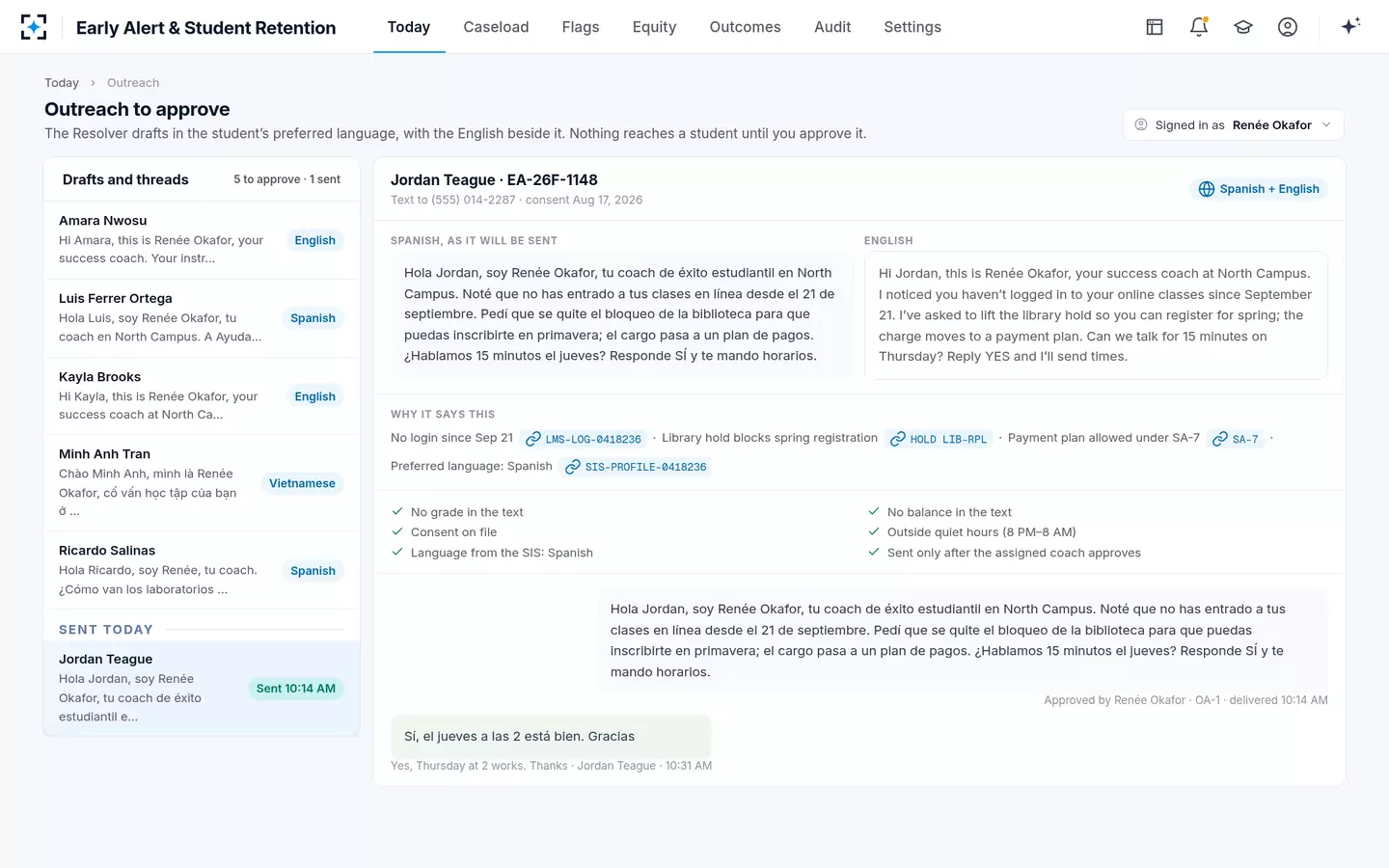Go to Today in the breadcrumb
Viewport: 1389px width, 868px height.
(x=62, y=83)
